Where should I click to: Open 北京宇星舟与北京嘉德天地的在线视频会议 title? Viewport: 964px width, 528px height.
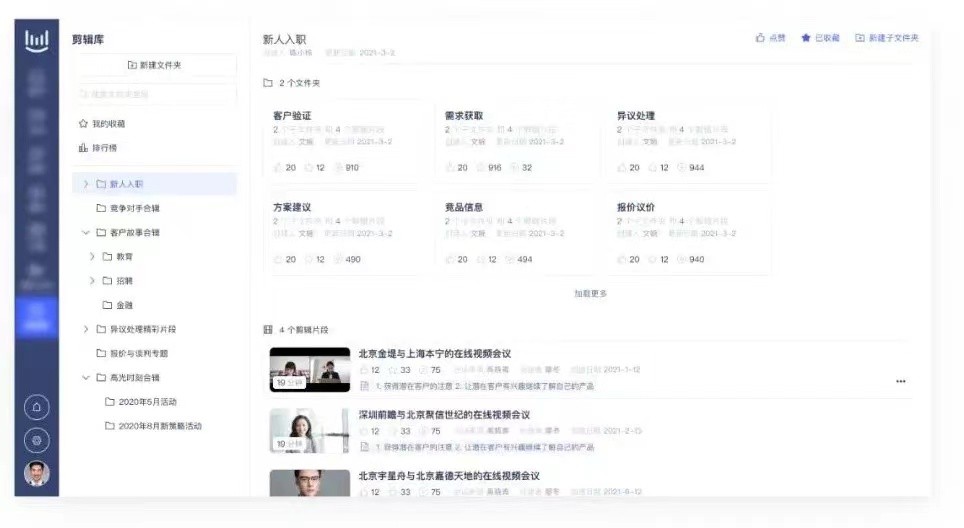449,476
